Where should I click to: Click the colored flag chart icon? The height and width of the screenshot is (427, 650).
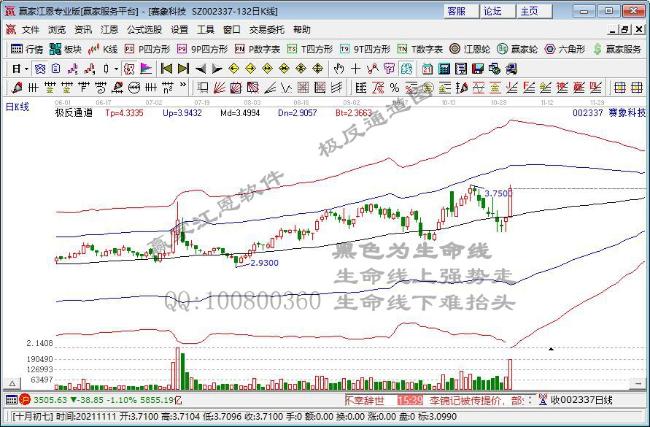click(146, 69)
